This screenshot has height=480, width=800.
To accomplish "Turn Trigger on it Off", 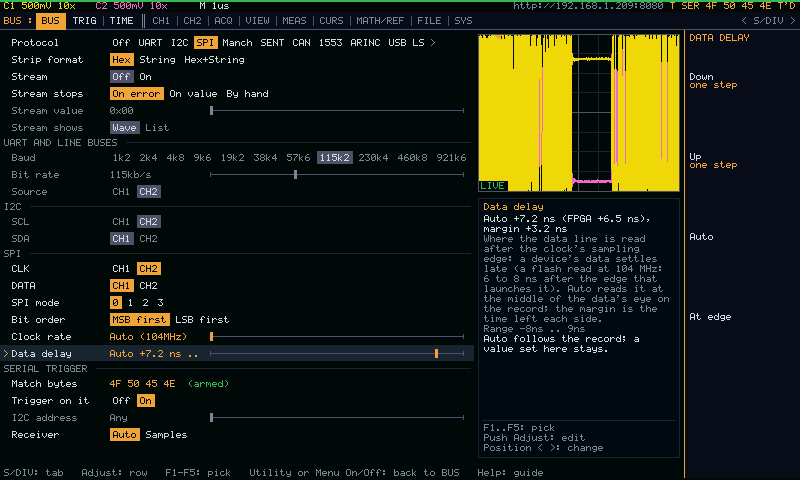I will 121,401.
